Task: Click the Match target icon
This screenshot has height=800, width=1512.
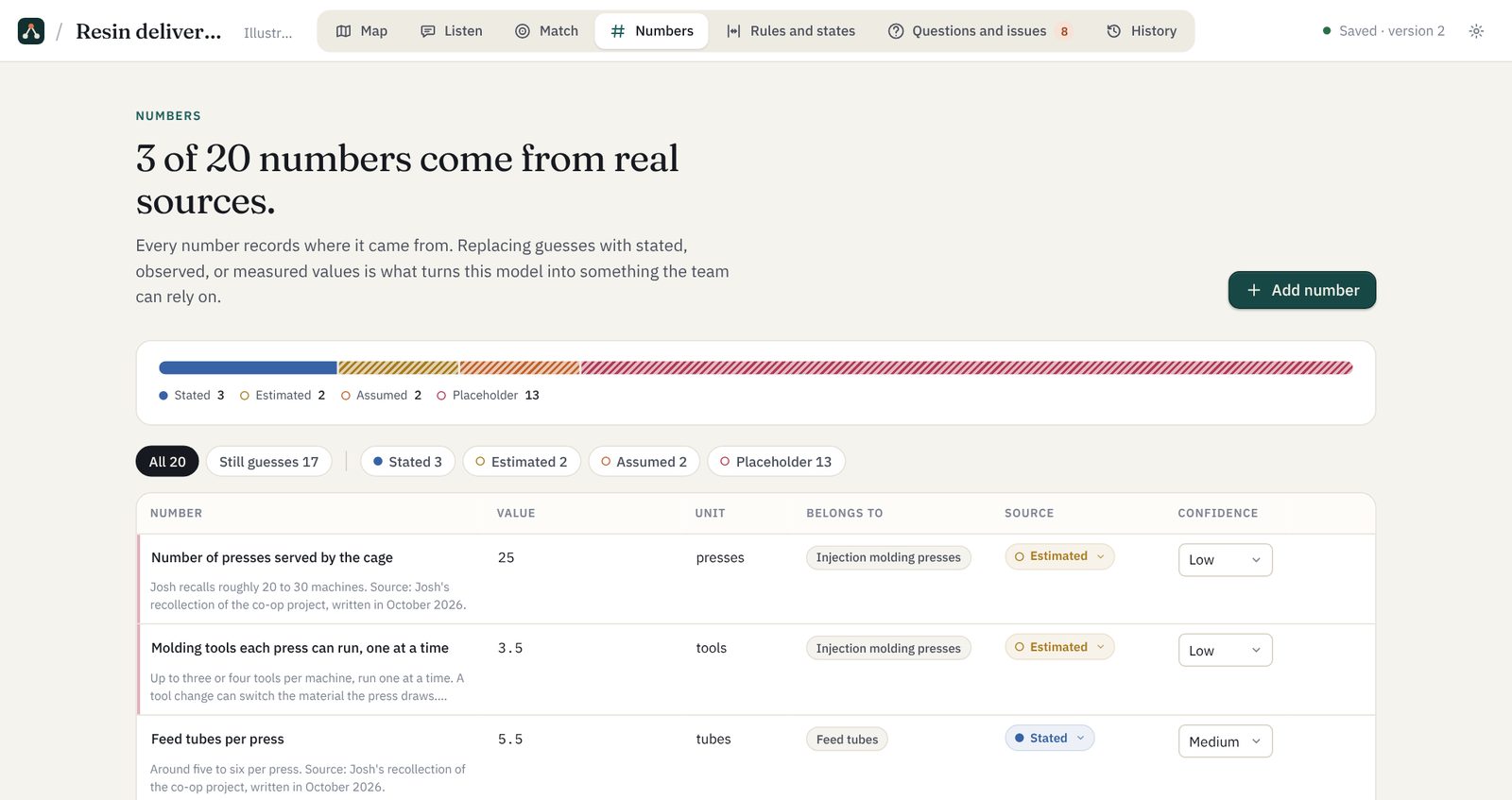Action: (523, 31)
